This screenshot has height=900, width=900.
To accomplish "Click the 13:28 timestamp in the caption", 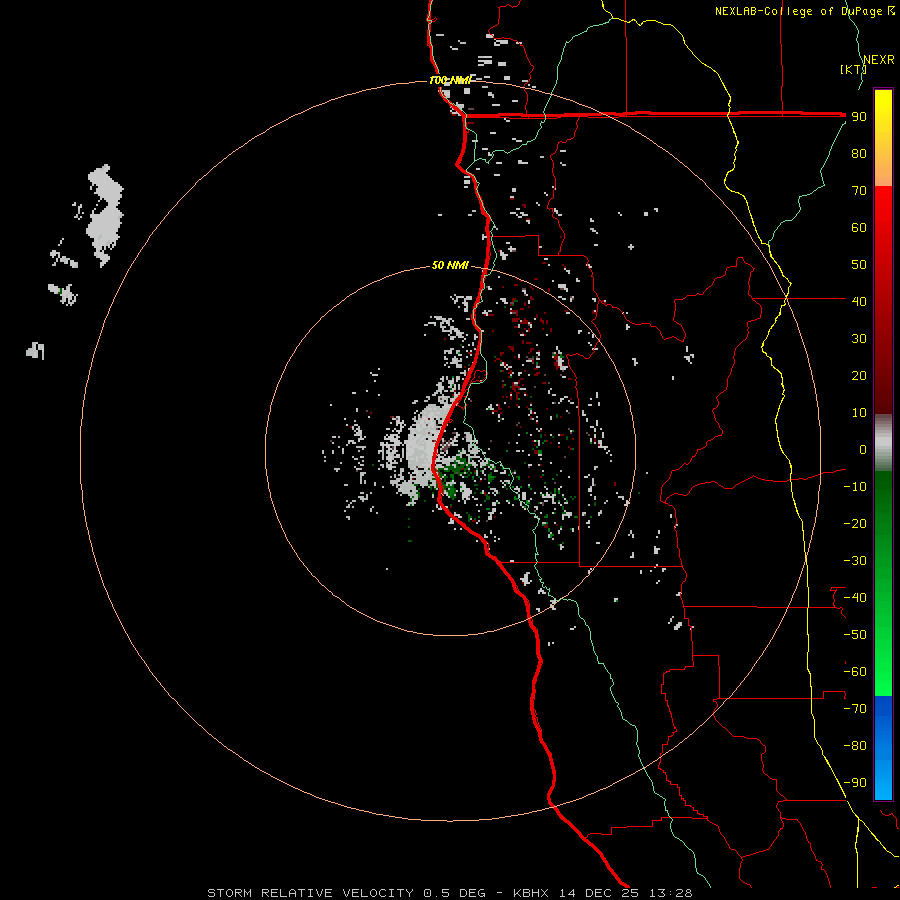I will [x=670, y=893].
